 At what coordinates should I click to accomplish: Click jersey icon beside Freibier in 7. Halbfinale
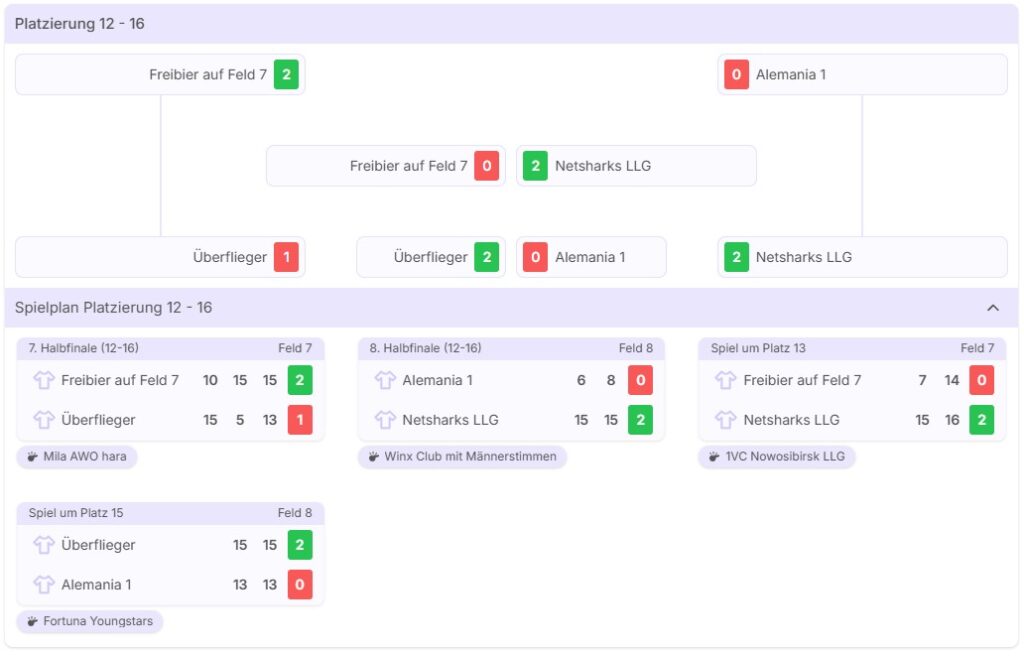tap(44, 380)
